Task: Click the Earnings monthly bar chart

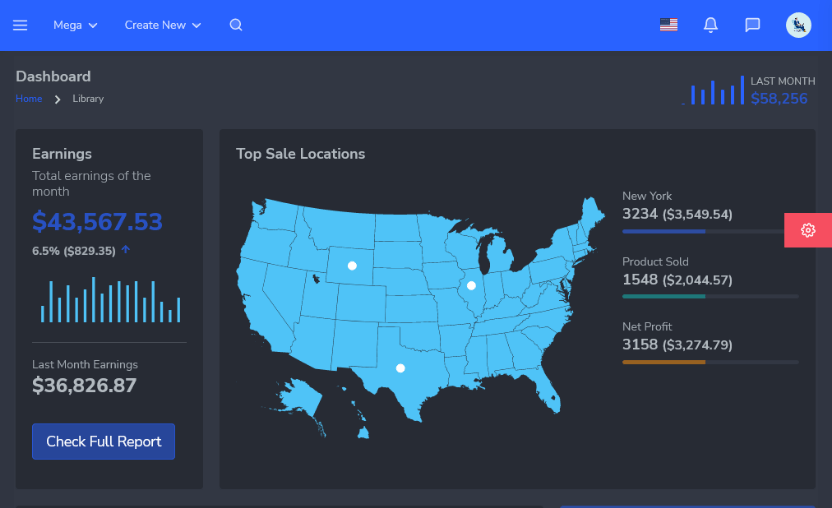Action: click(x=110, y=299)
